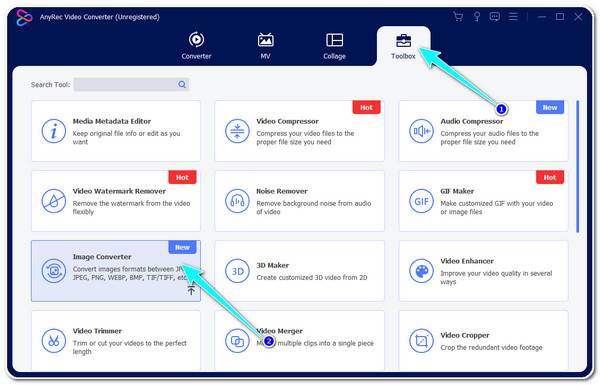Viewport: 600px width, 385px height.
Task: Click the Hot badge on Video Compressor
Action: (366, 108)
